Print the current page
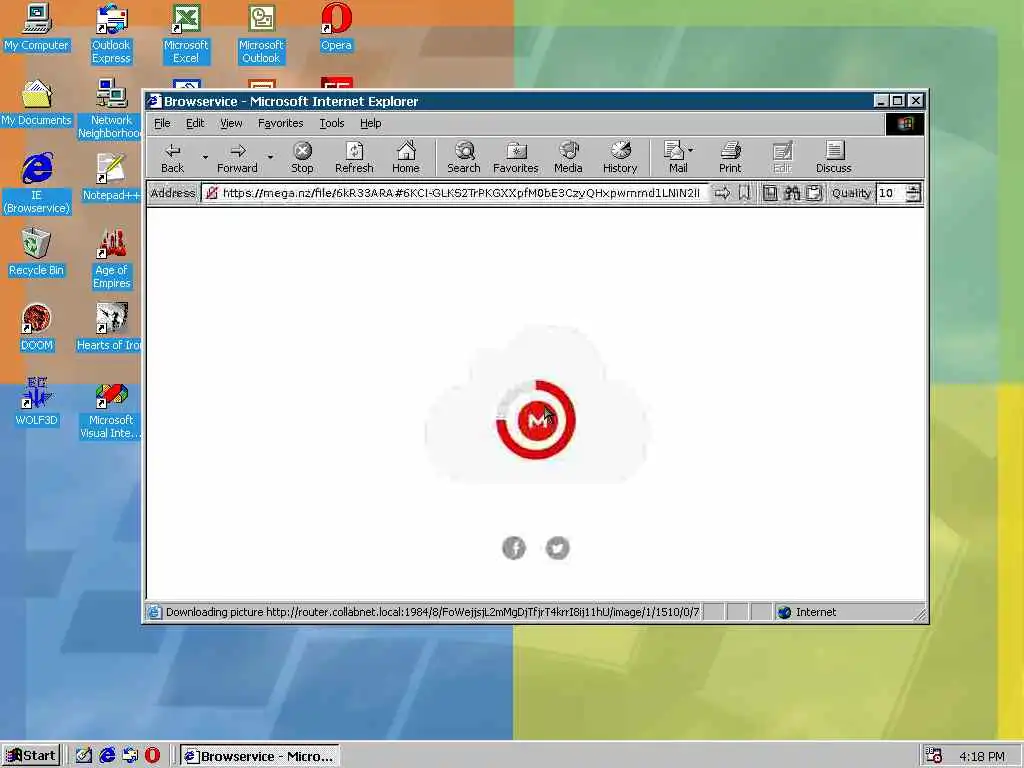 click(730, 157)
